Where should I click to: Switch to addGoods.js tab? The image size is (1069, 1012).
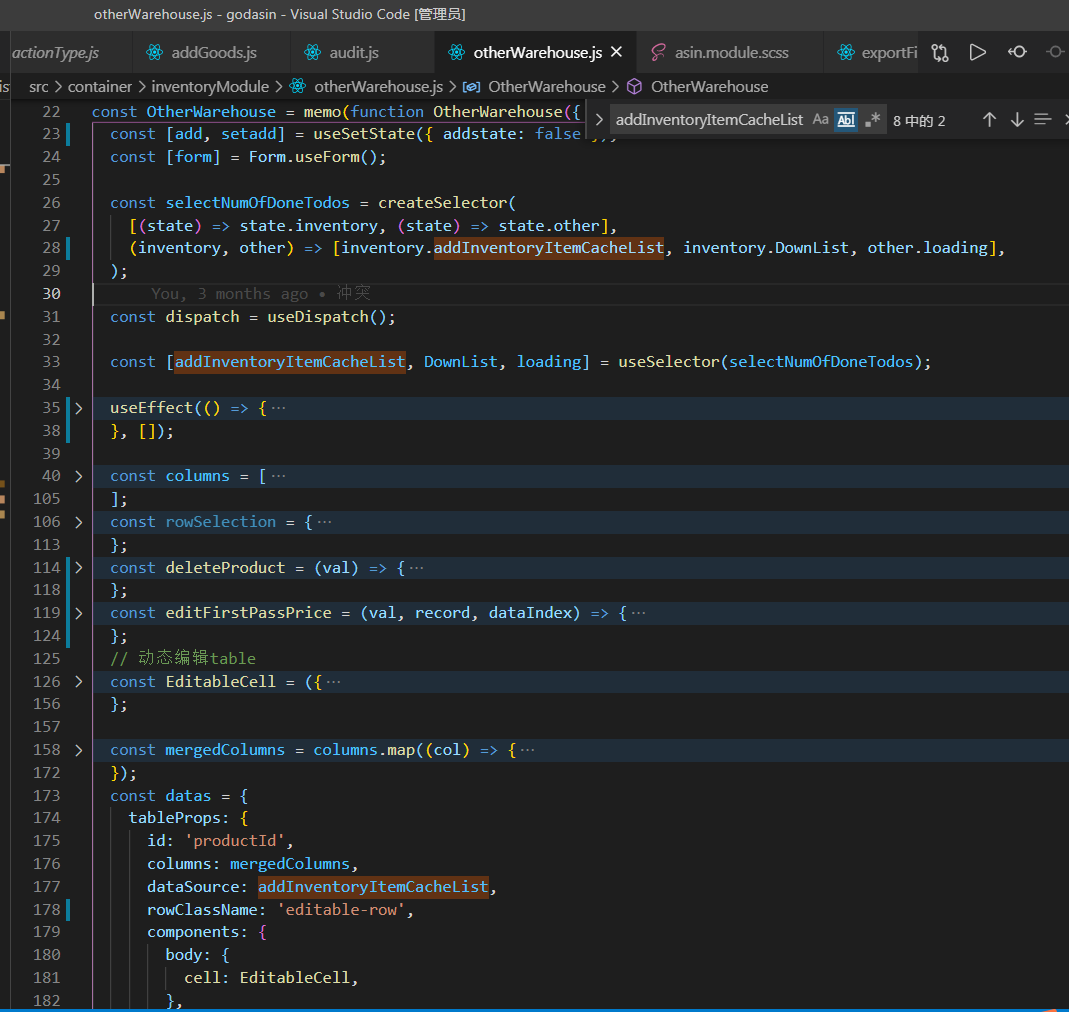tap(213, 52)
